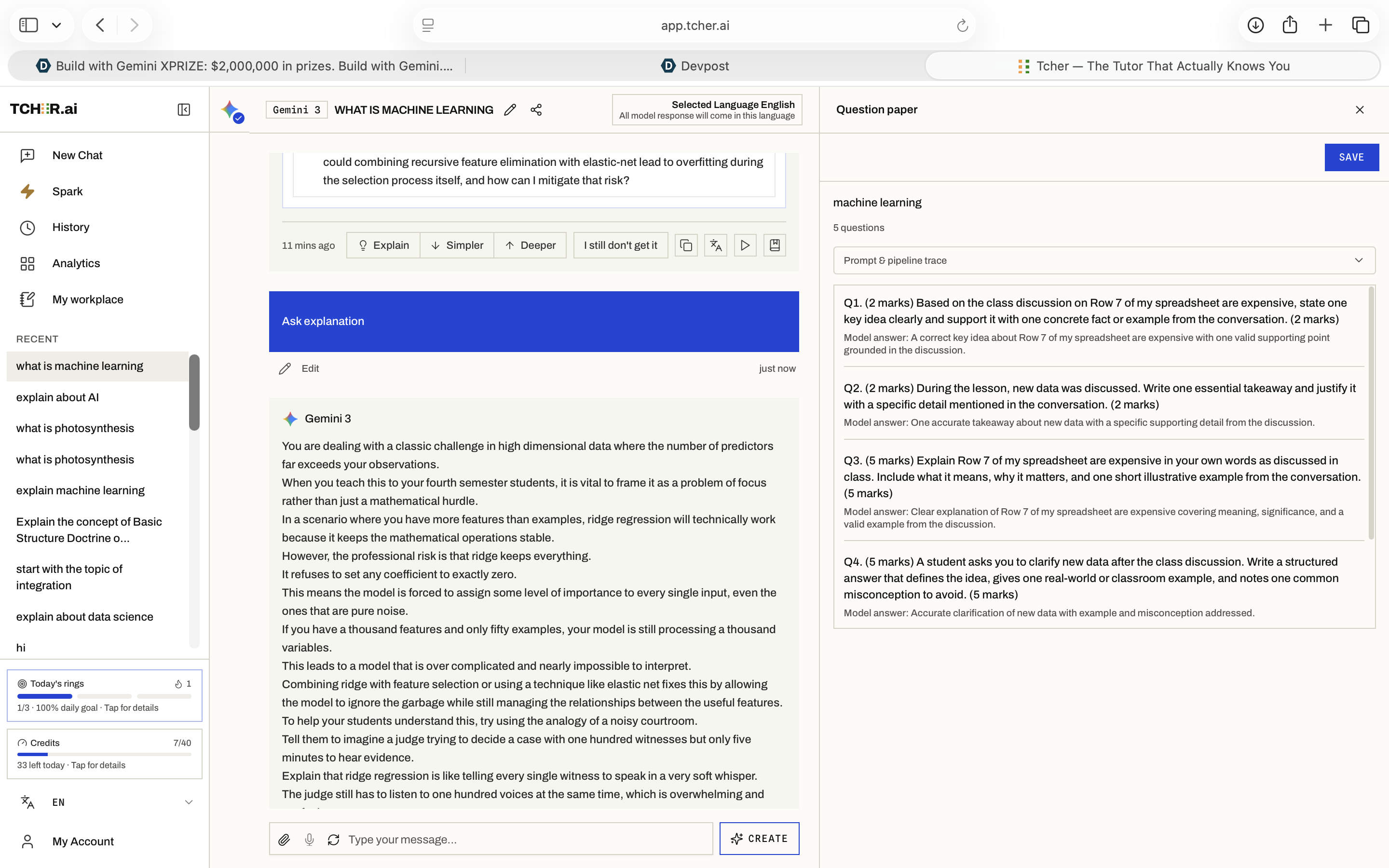Expand the Prompt & pipeline trace dropdown

(1104, 260)
